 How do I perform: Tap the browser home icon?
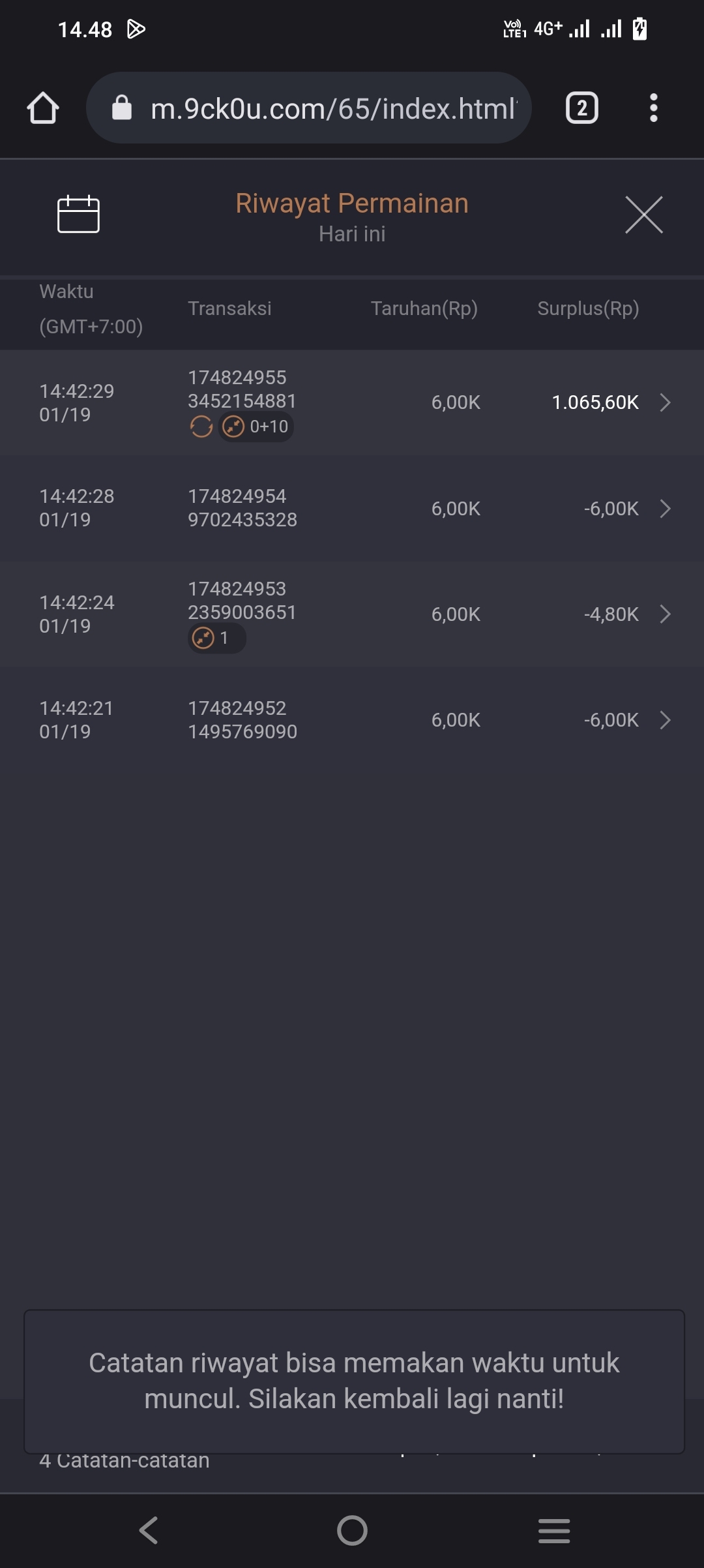point(43,108)
